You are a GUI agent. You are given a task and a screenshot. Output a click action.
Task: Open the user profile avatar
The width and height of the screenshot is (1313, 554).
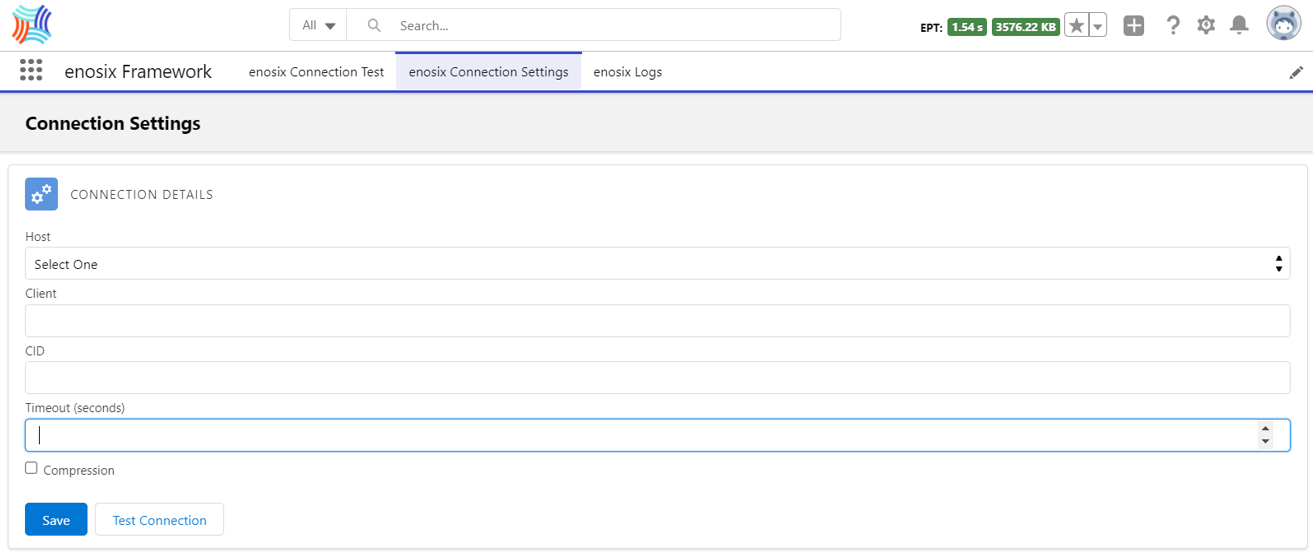(x=1284, y=25)
